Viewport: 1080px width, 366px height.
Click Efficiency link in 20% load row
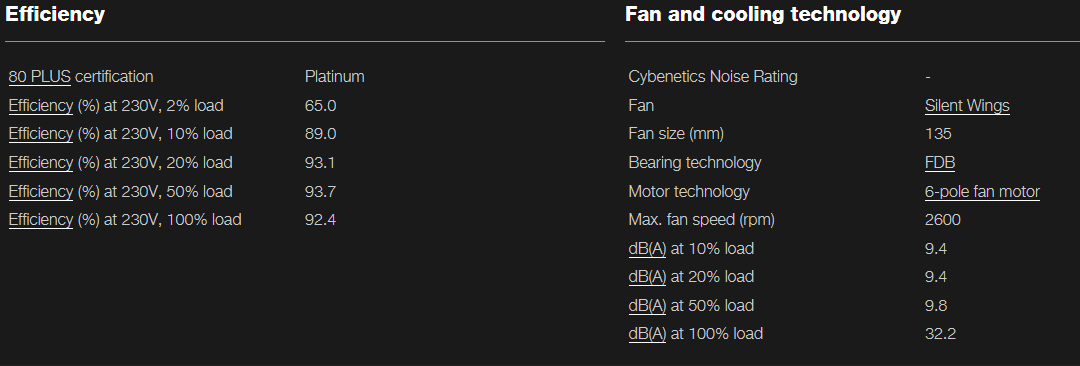41,163
